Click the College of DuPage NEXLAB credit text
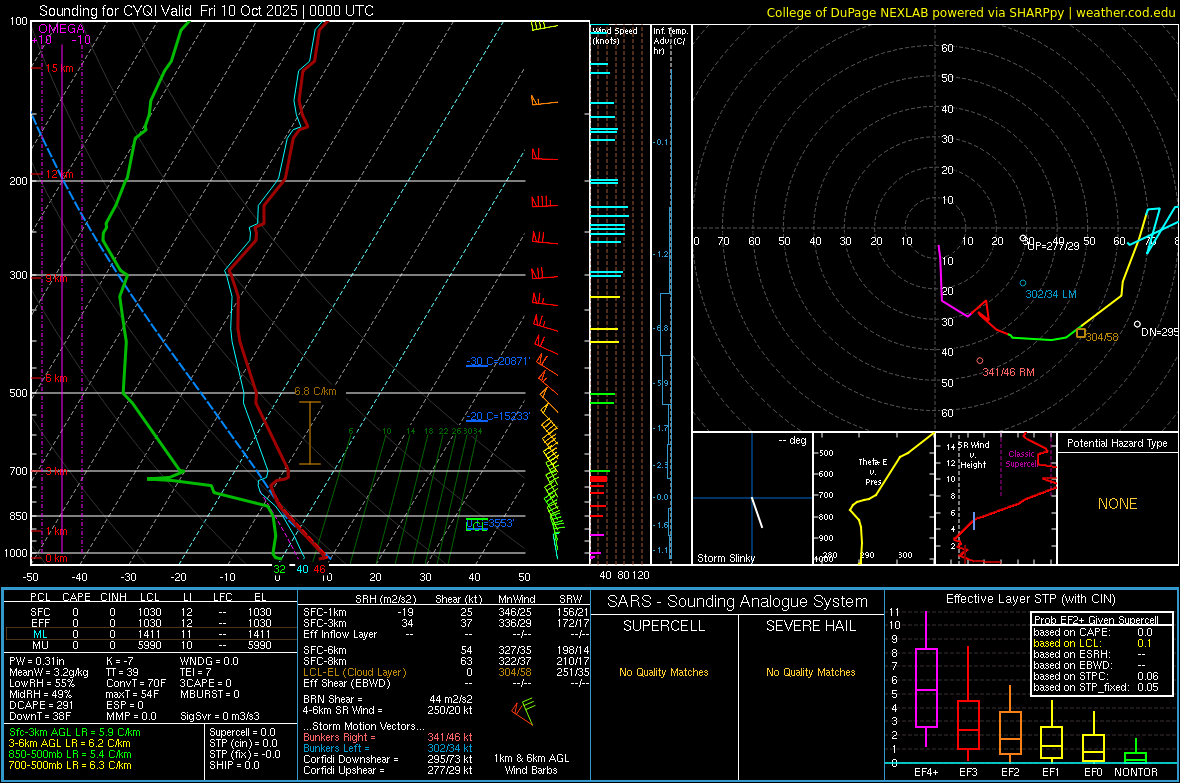This screenshot has height=783, width=1180. click(971, 12)
